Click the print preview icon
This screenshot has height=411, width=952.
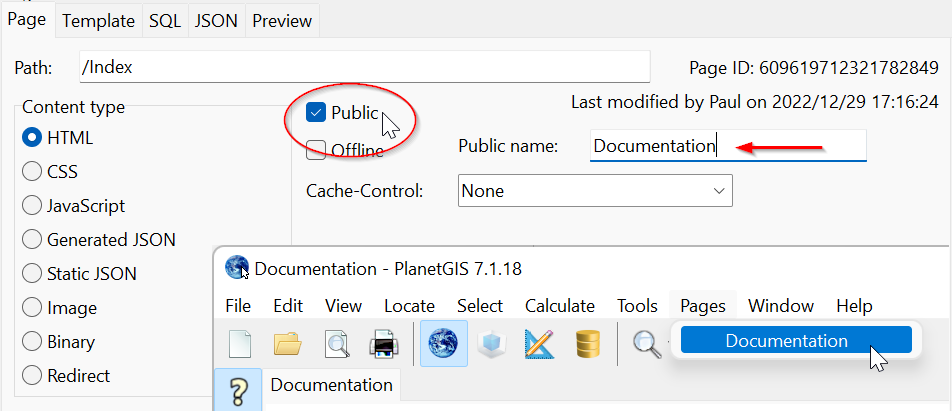[336, 344]
